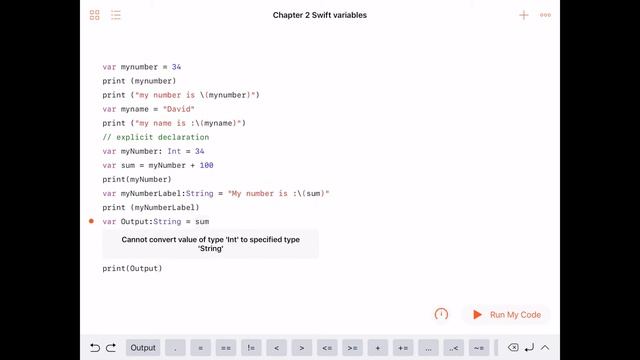Insert the ~= operator key
This screenshot has height=360, width=640.
[479, 348]
